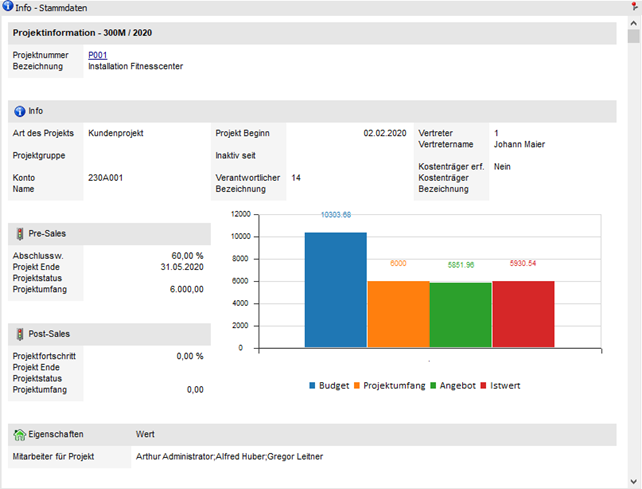
Task: Select the green Angebot bar in chart
Action: (x=460, y=315)
